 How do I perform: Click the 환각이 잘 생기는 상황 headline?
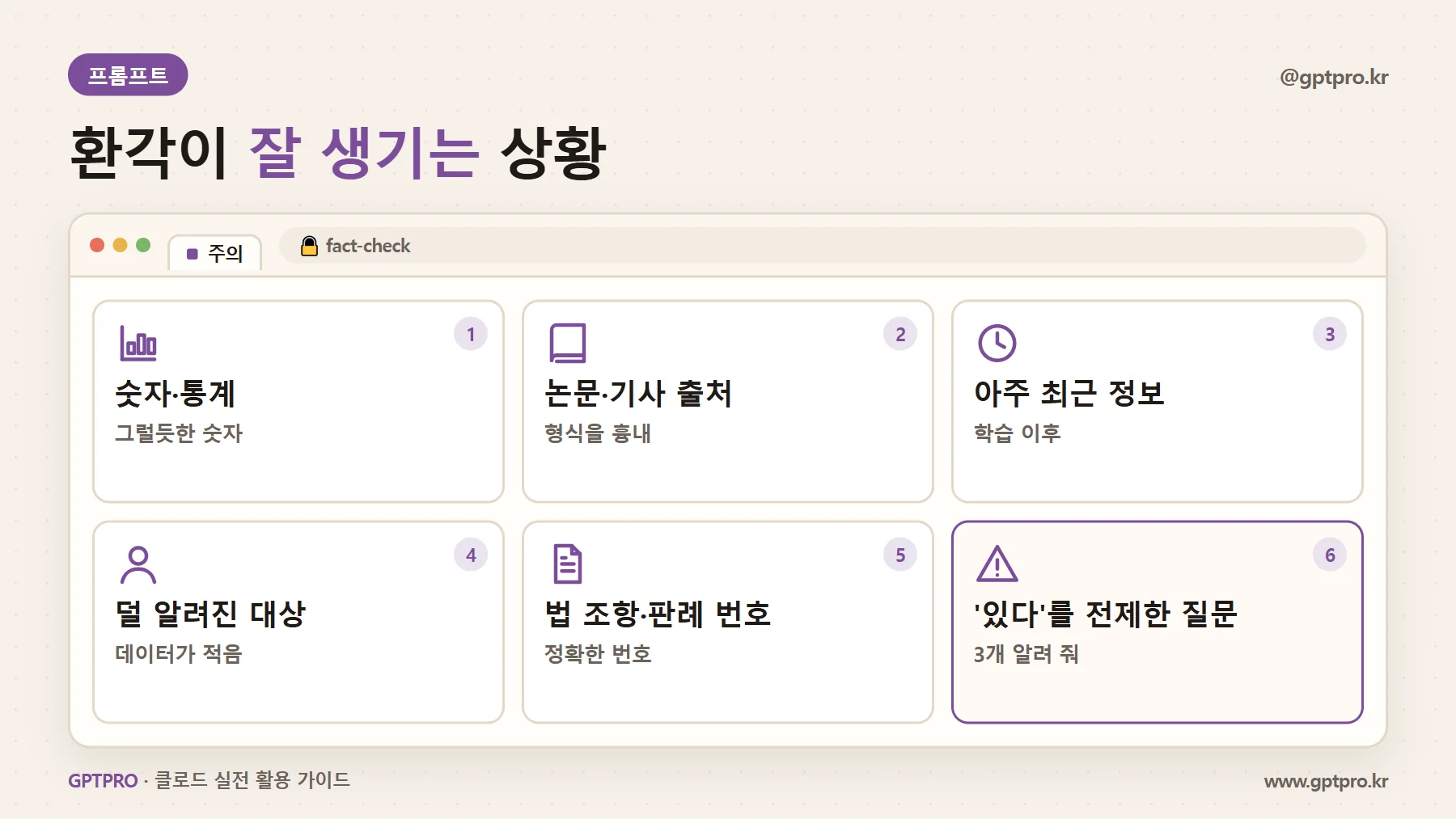tap(338, 153)
